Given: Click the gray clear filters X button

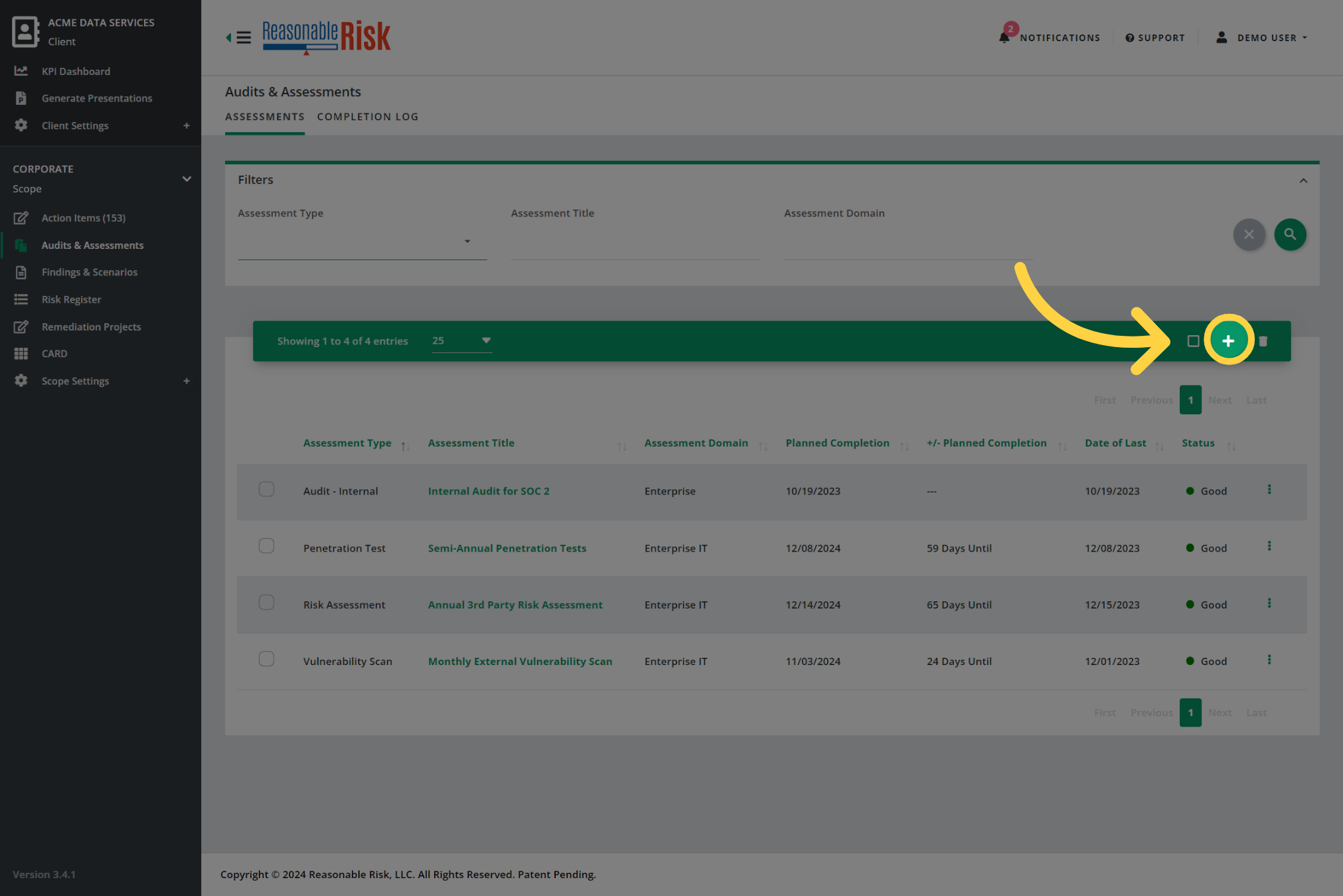Looking at the screenshot, I should point(1249,234).
